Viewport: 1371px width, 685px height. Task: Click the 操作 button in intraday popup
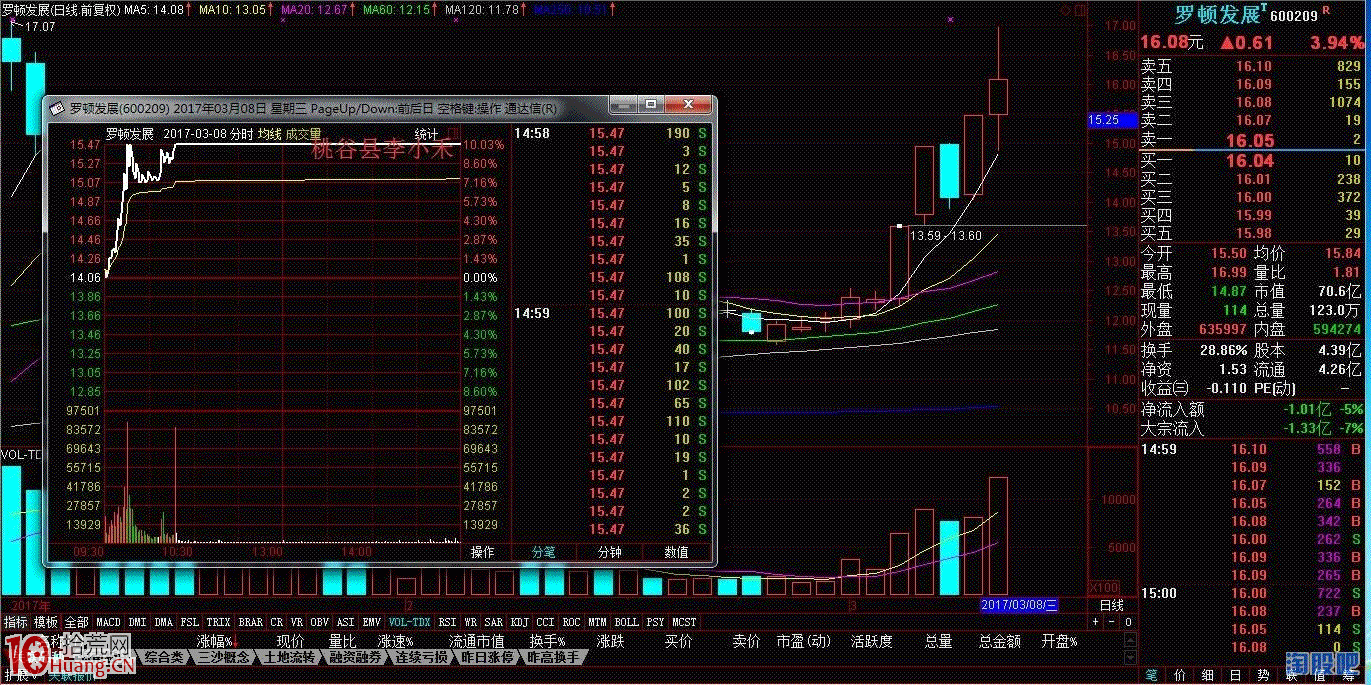click(483, 552)
